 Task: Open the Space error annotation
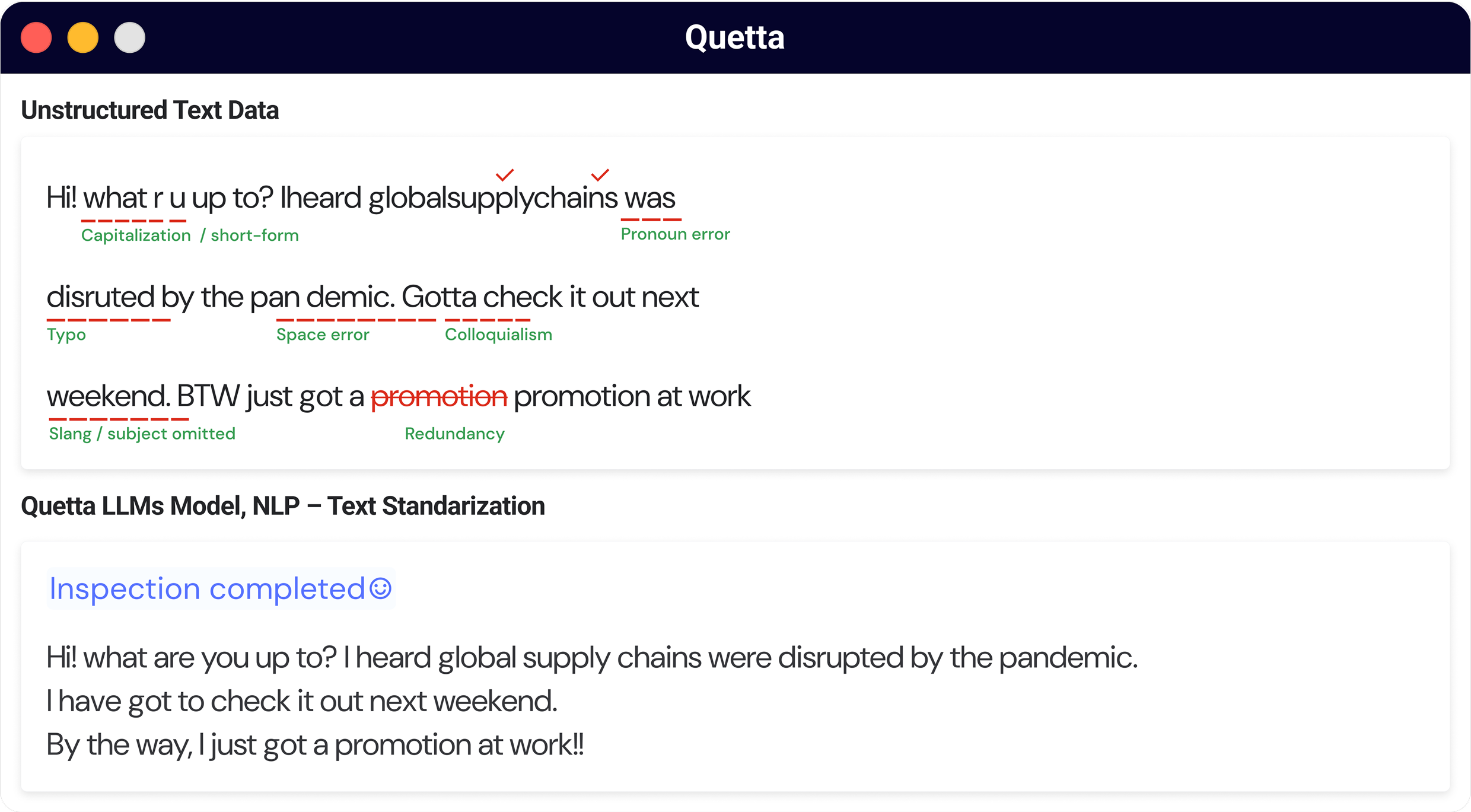tap(323, 335)
